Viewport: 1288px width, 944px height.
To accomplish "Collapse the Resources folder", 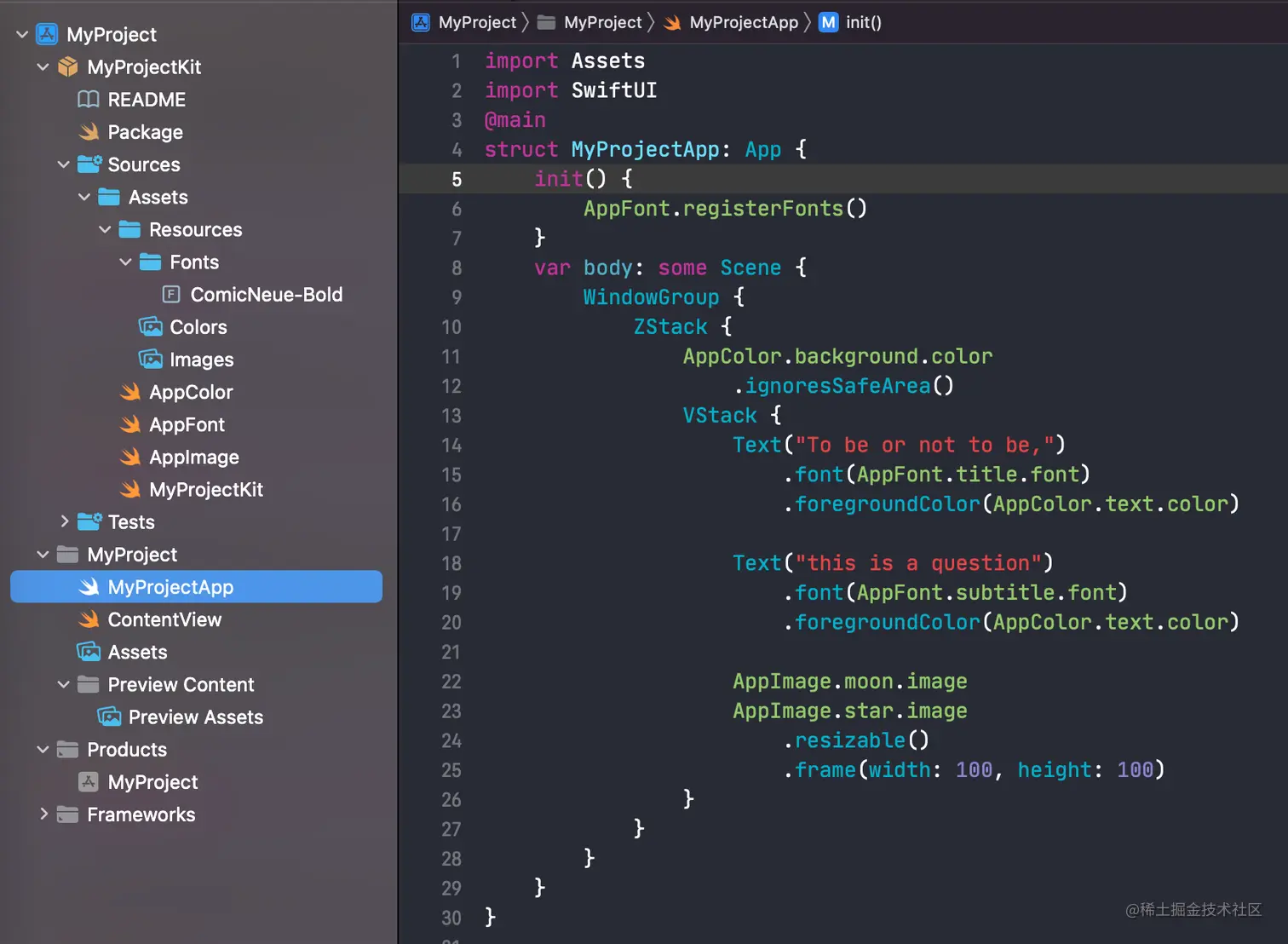I will coord(105,229).
